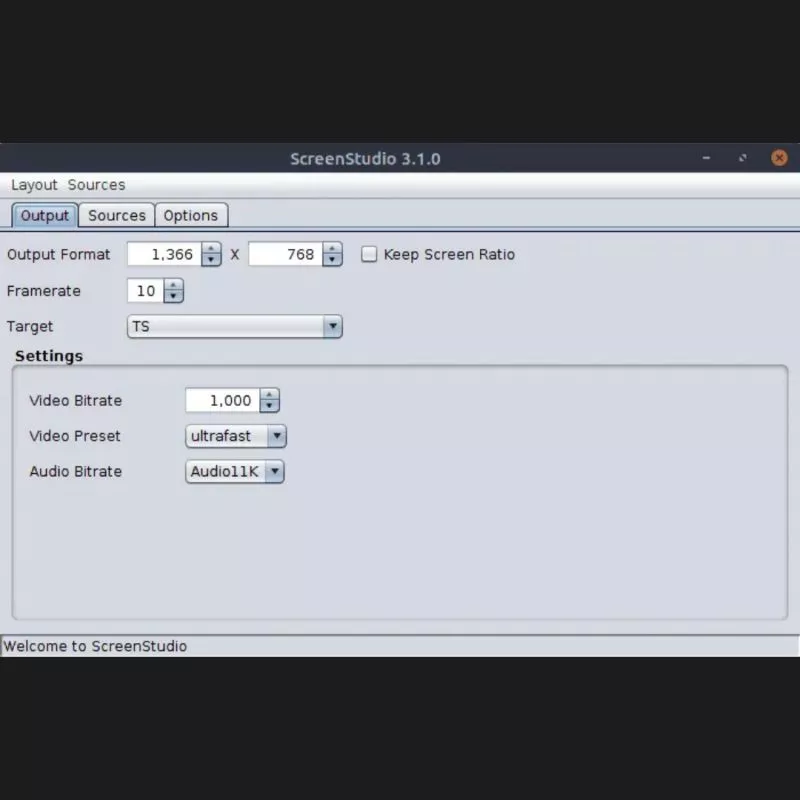Decrease the Framerate using its down arrow
Image resolution: width=800 pixels, height=800 pixels.
tap(174, 296)
